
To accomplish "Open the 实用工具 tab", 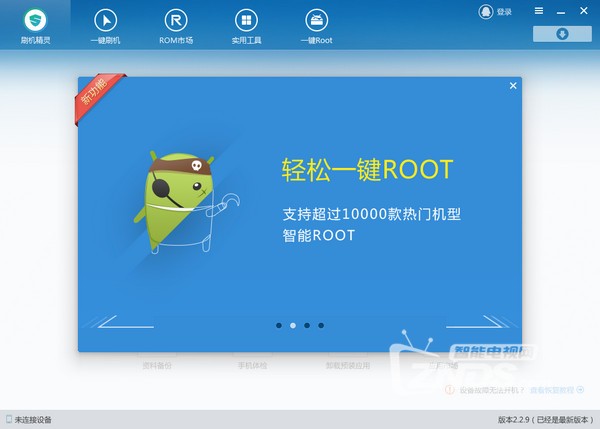I will (x=246, y=25).
